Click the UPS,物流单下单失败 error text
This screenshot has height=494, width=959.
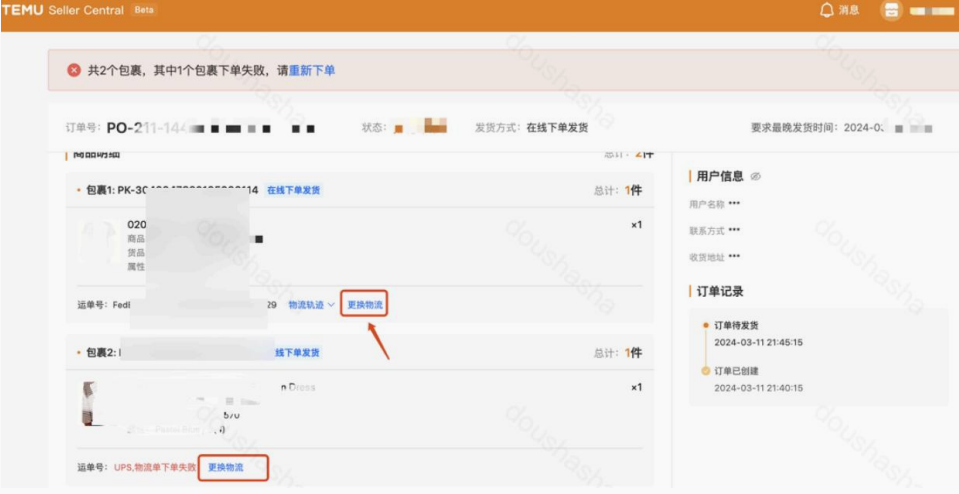click(x=155, y=467)
